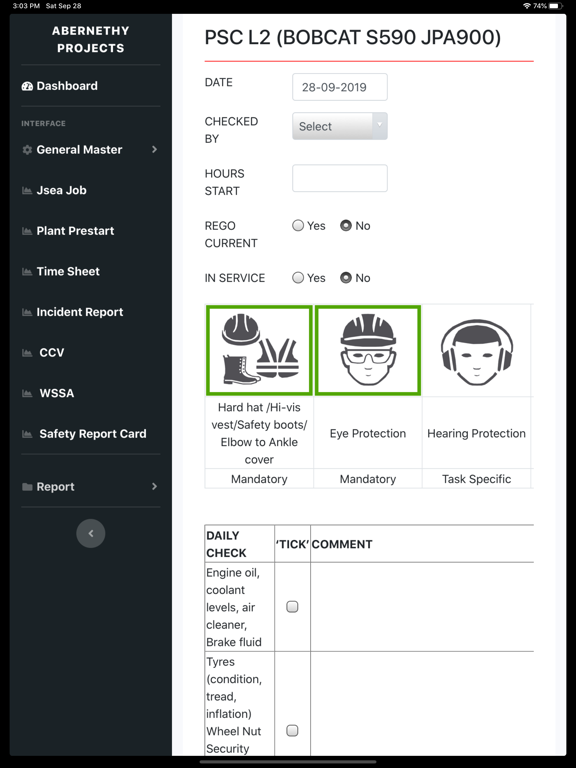Click the WSSA chart icon
The image size is (576, 768).
27,394
